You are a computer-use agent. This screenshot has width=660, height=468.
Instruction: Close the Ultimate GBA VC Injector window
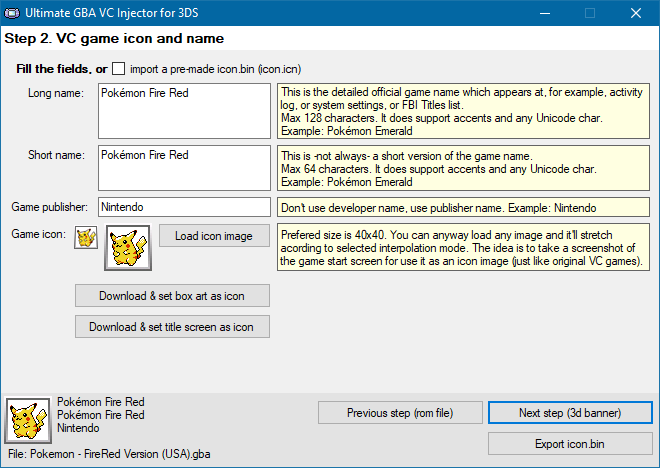tap(636, 13)
